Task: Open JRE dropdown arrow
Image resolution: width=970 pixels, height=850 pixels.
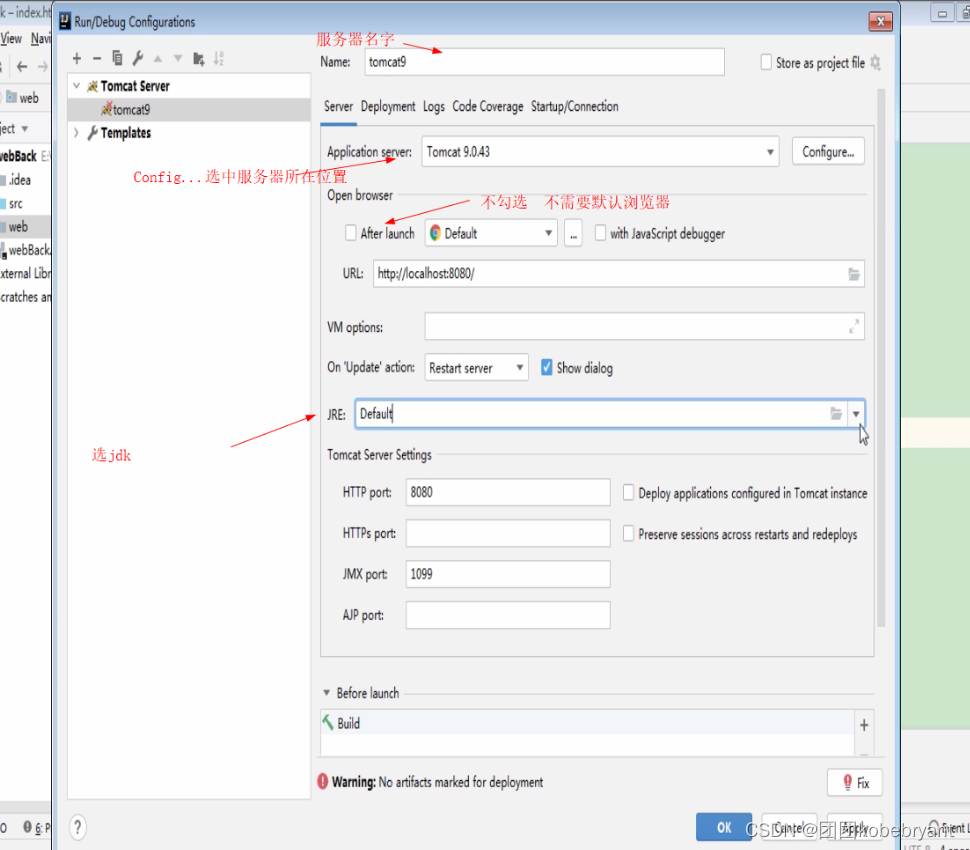Action: (856, 414)
